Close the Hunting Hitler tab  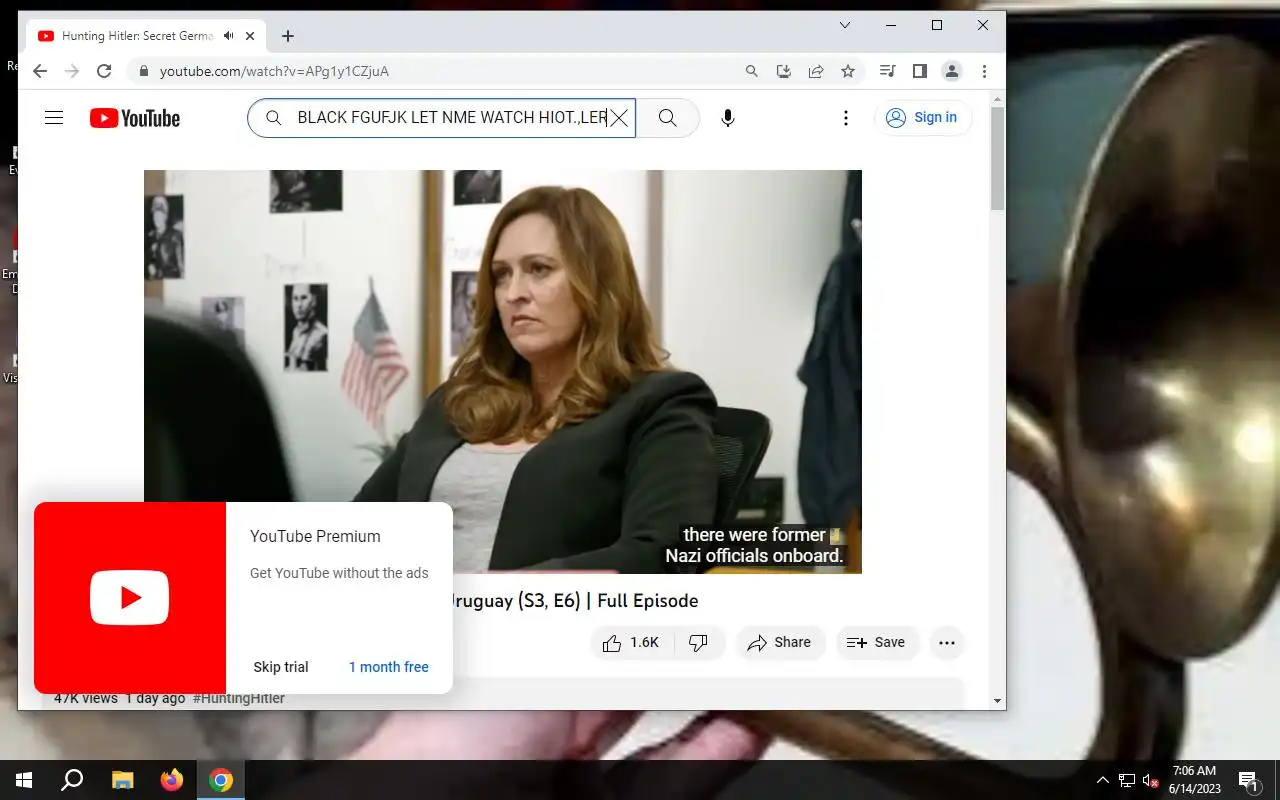pyautogui.click(x=250, y=36)
